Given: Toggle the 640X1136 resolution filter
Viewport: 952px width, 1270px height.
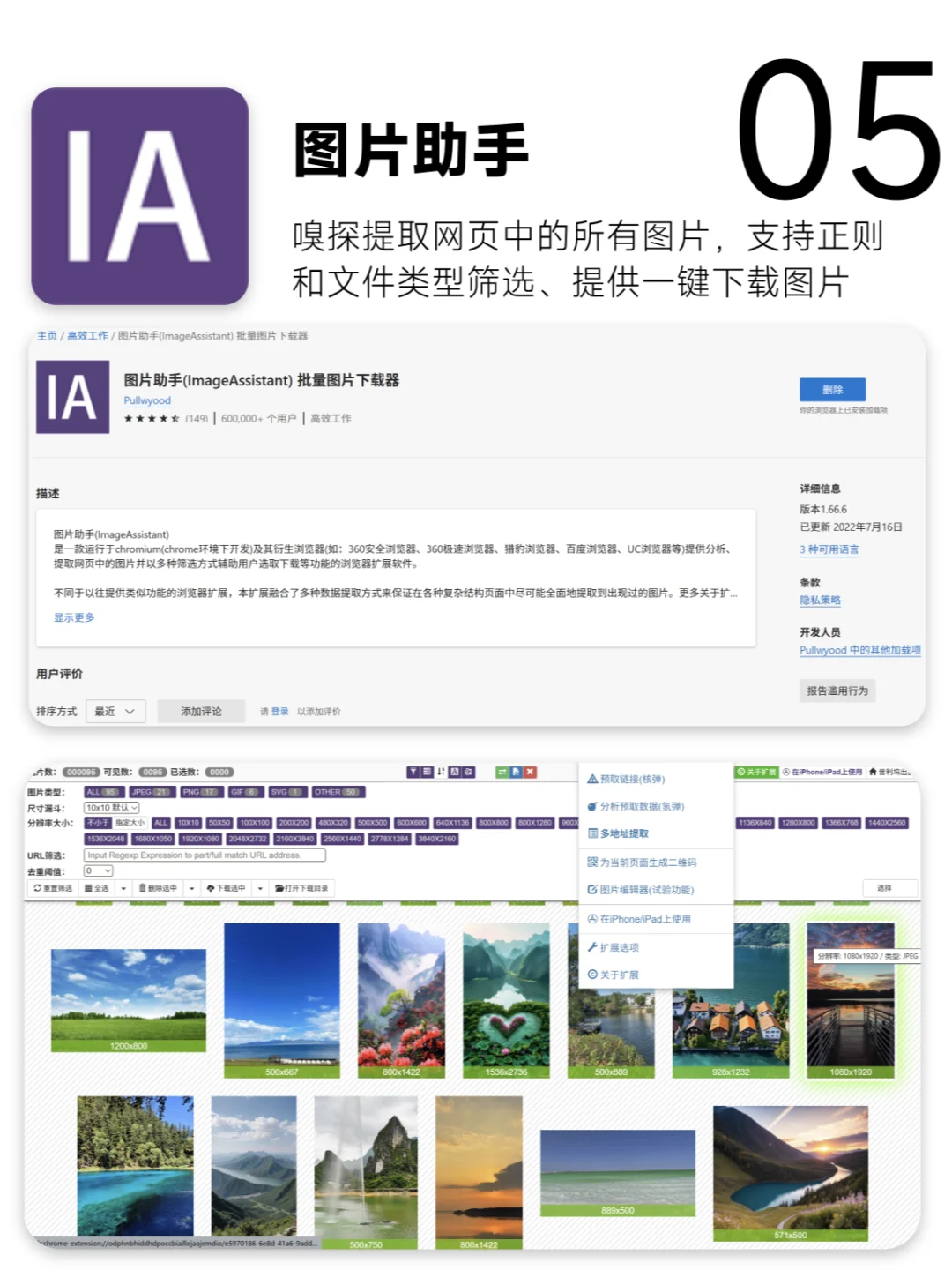Looking at the screenshot, I should tap(452, 823).
